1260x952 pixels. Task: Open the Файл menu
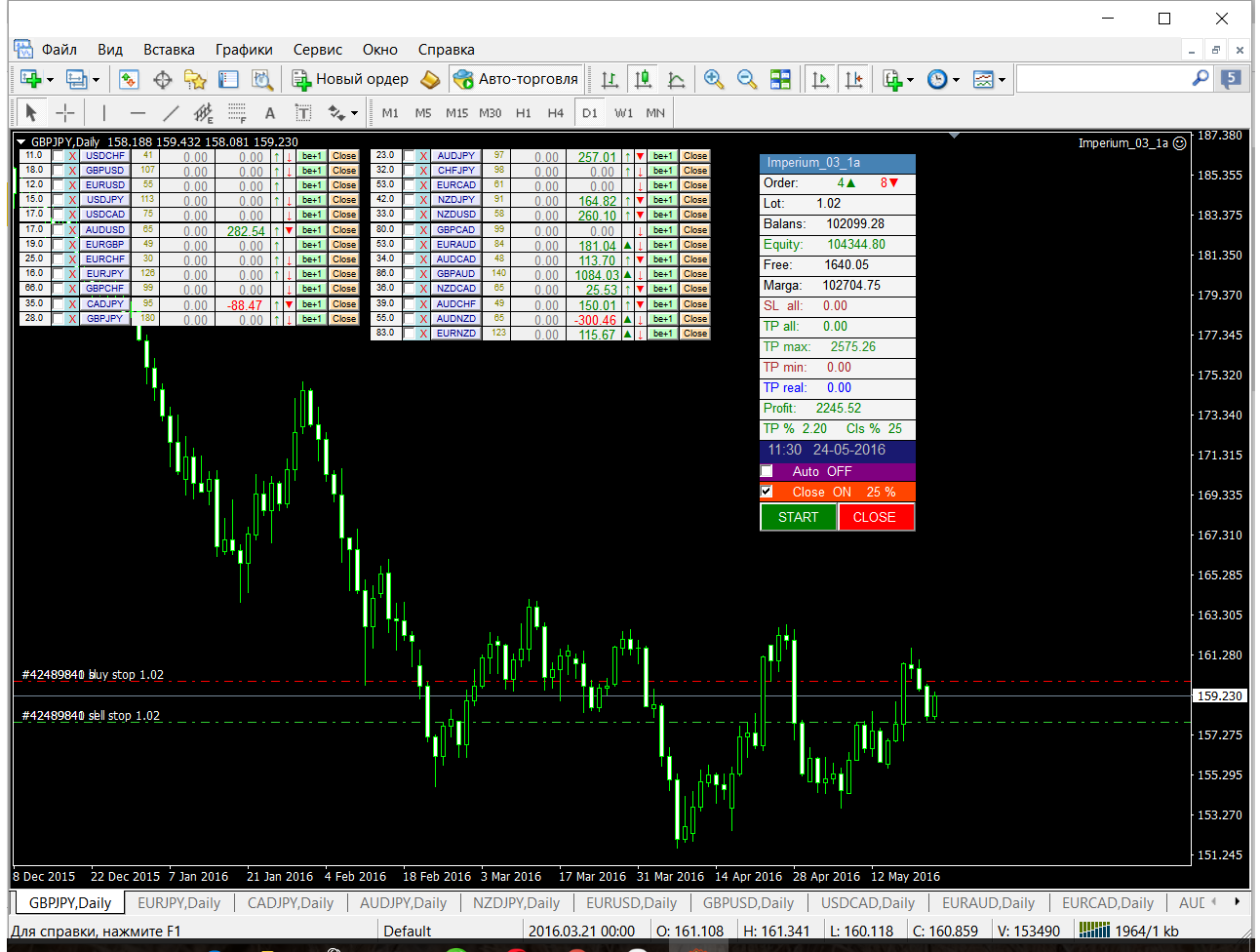click(59, 50)
